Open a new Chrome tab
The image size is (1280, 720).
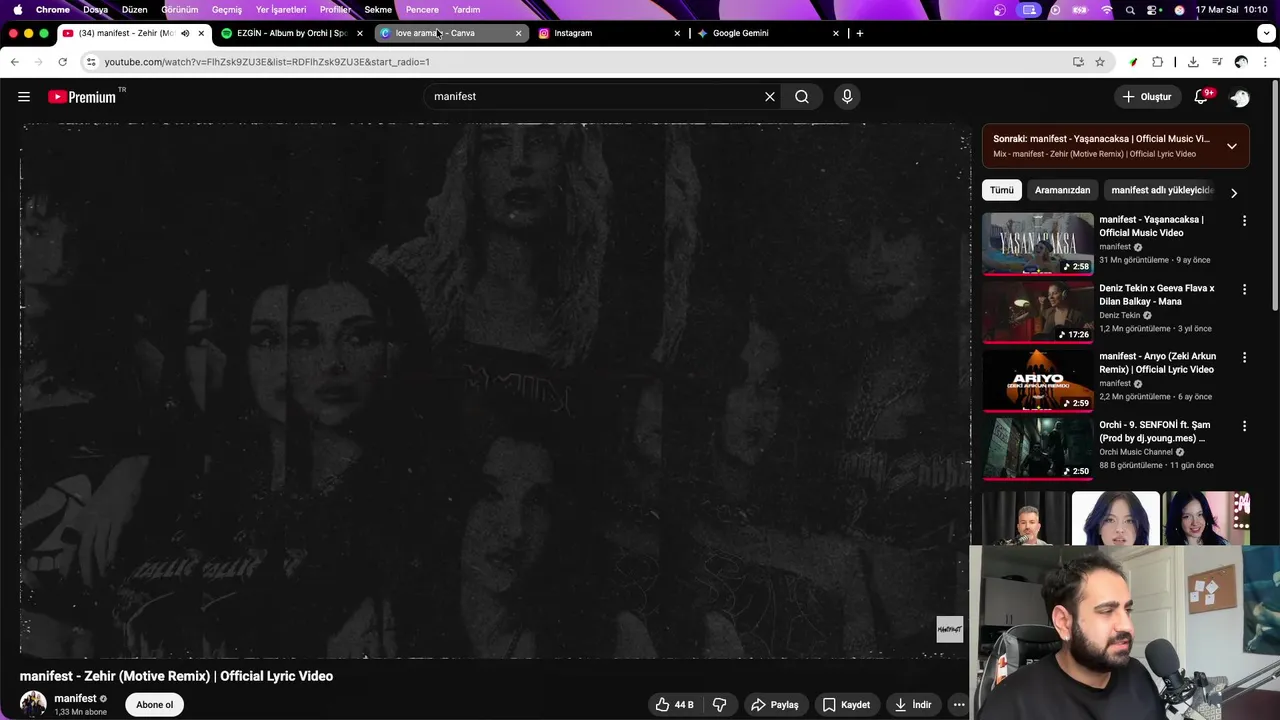(x=859, y=33)
